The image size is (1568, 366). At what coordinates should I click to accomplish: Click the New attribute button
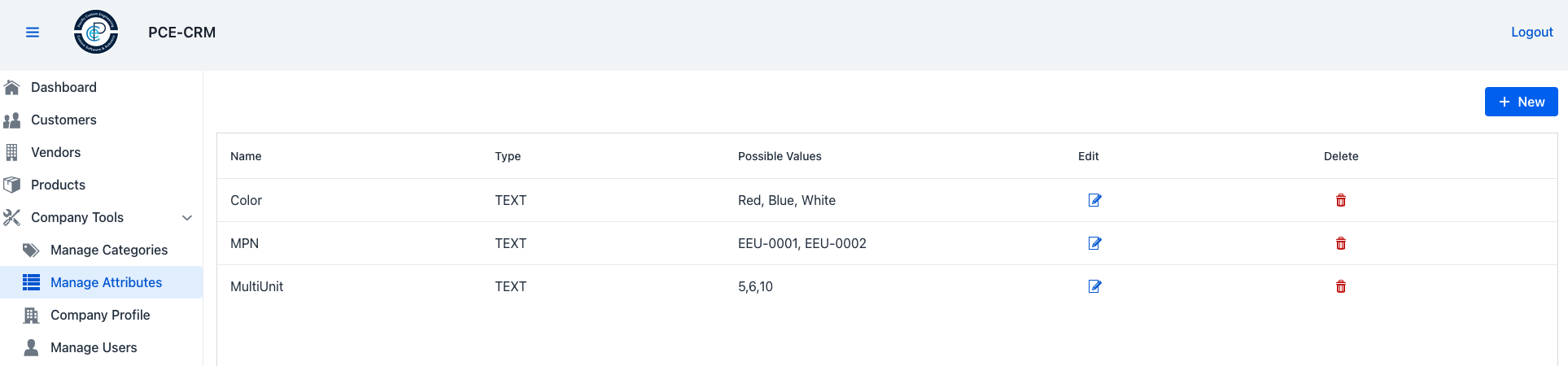(1521, 102)
